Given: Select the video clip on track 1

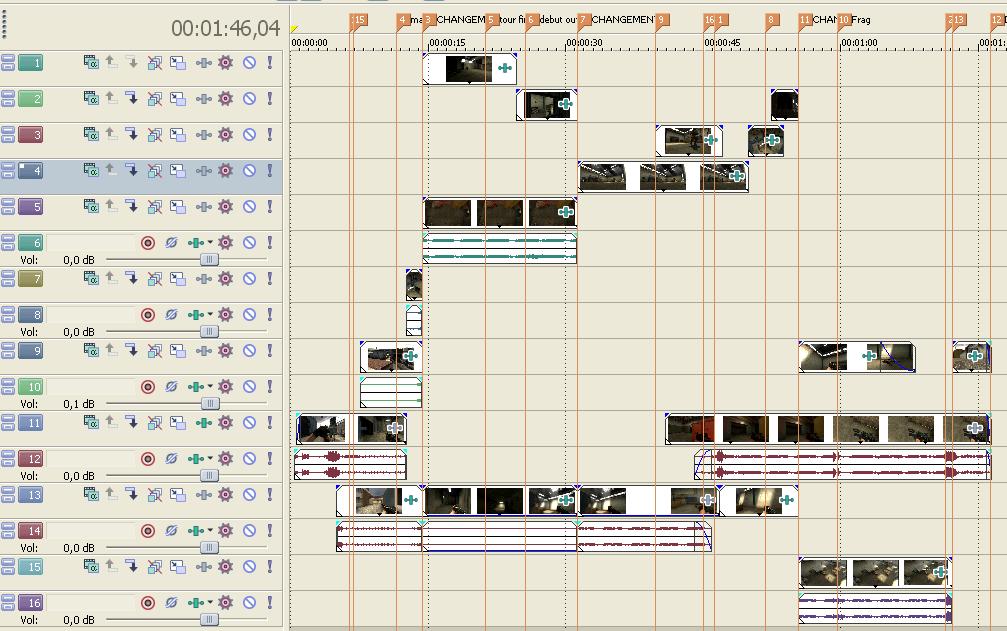Looking at the screenshot, I should click(x=469, y=69).
